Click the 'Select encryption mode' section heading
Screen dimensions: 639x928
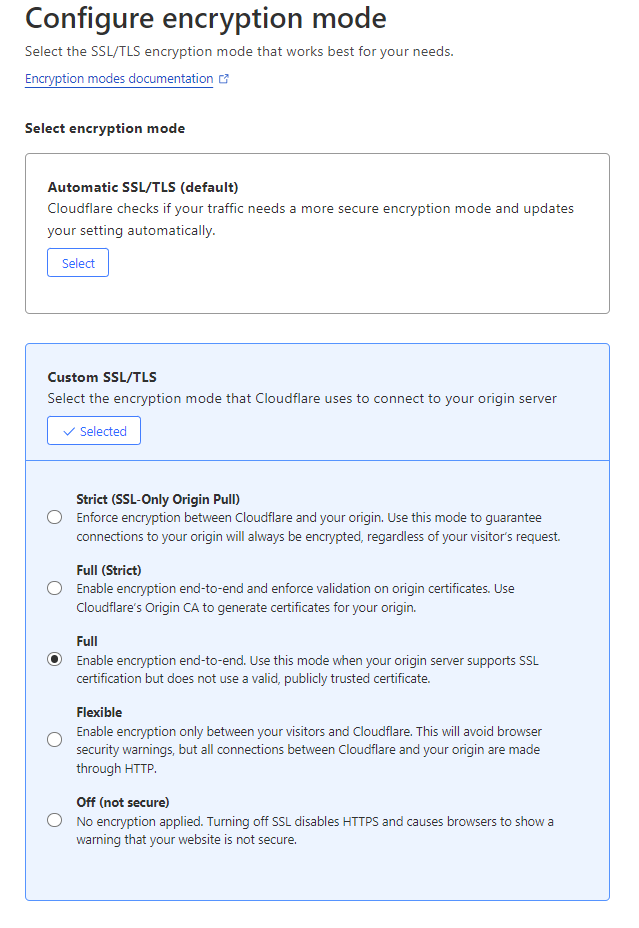coord(105,128)
